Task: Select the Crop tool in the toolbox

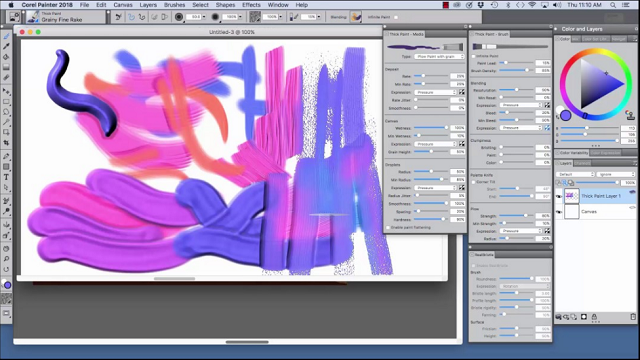Action: [x=6, y=142]
